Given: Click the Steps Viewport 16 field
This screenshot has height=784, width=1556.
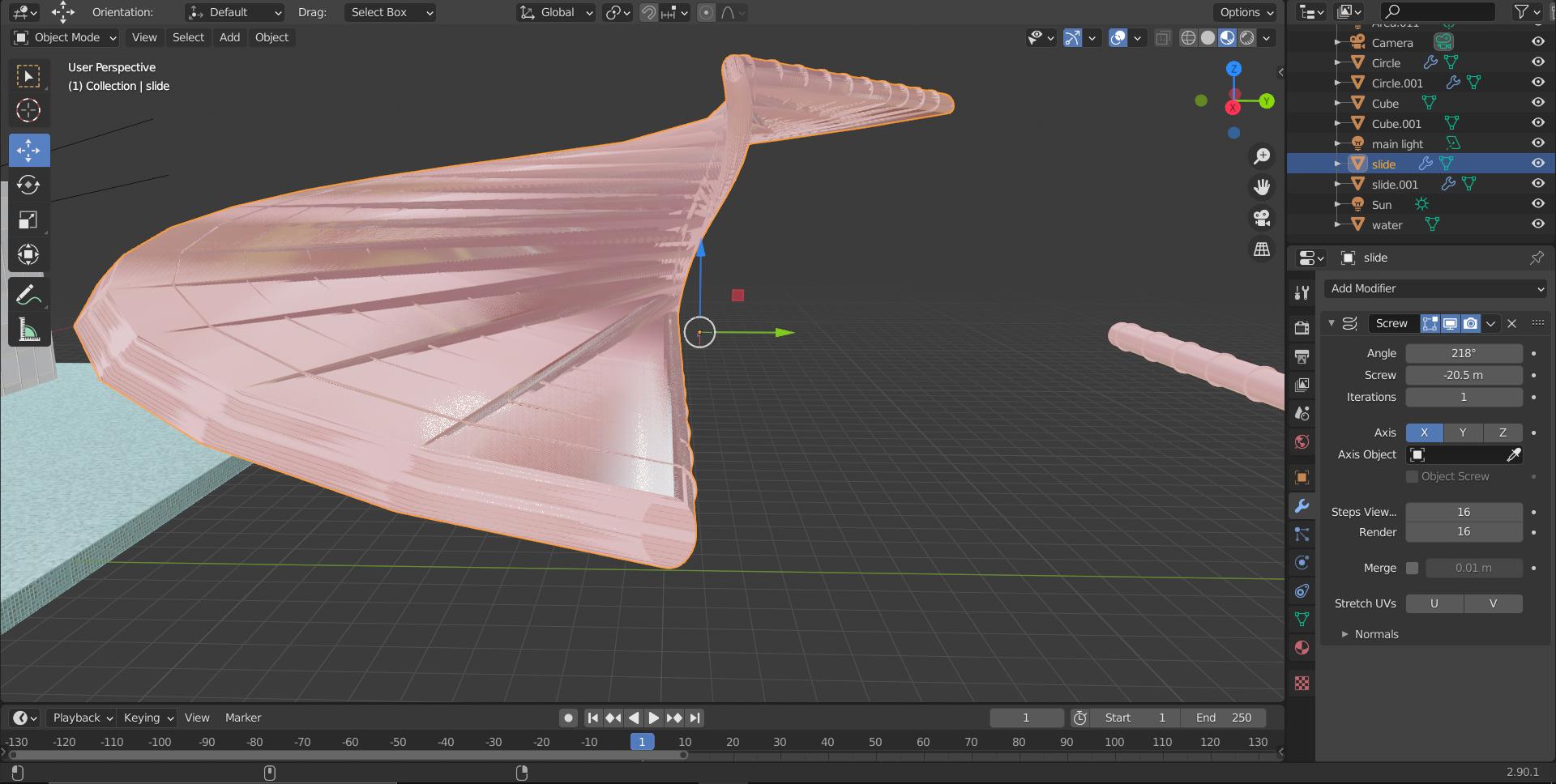Looking at the screenshot, I should [1464, 512].
